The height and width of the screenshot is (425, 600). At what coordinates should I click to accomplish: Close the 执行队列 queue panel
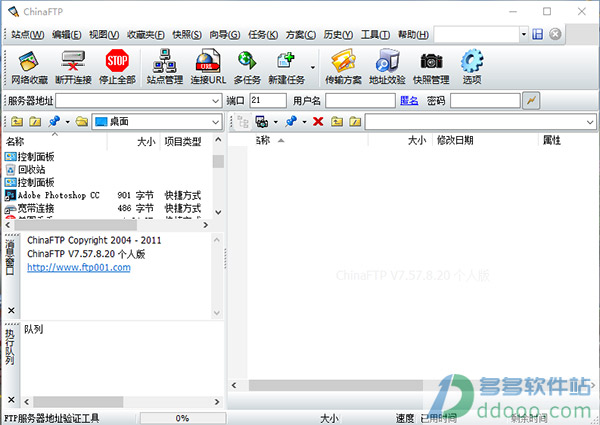click(x=11, y=399)
